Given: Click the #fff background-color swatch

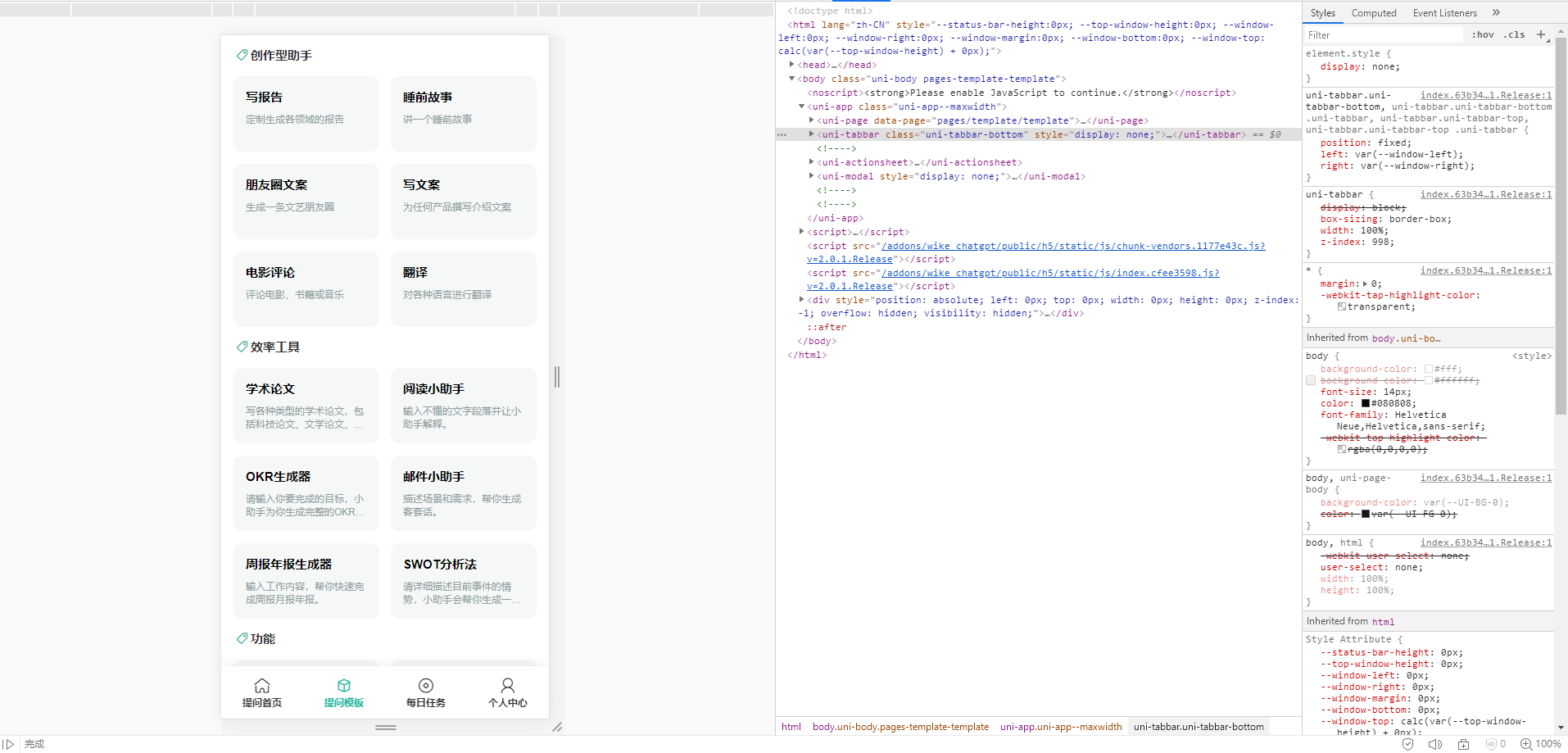Looking at the screenshot, I should tap(1429, 370).
